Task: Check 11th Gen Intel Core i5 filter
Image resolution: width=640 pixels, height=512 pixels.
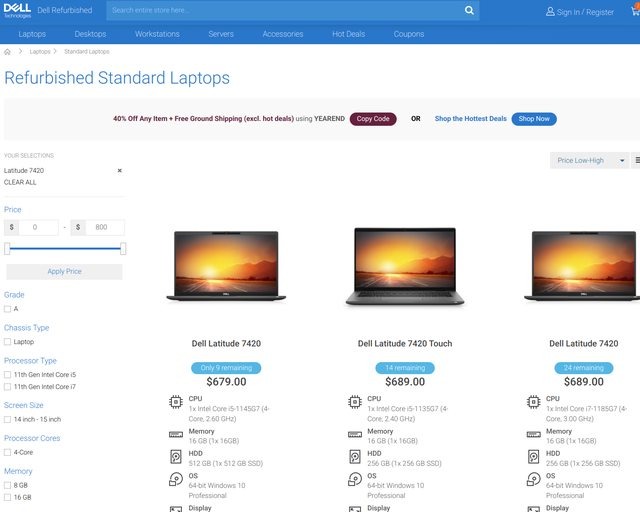Action: pyautogui.click(x=7, y=375)
